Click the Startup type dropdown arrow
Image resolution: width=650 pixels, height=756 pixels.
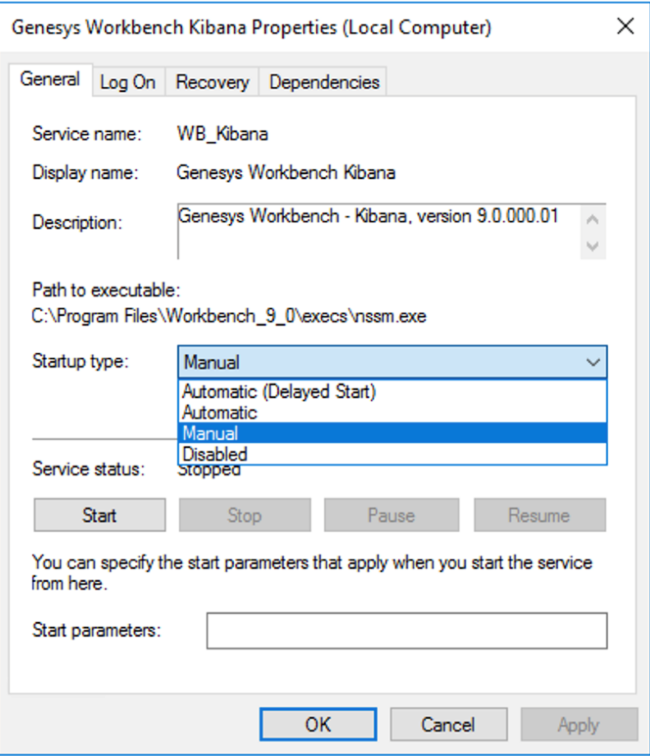(593, 362)
